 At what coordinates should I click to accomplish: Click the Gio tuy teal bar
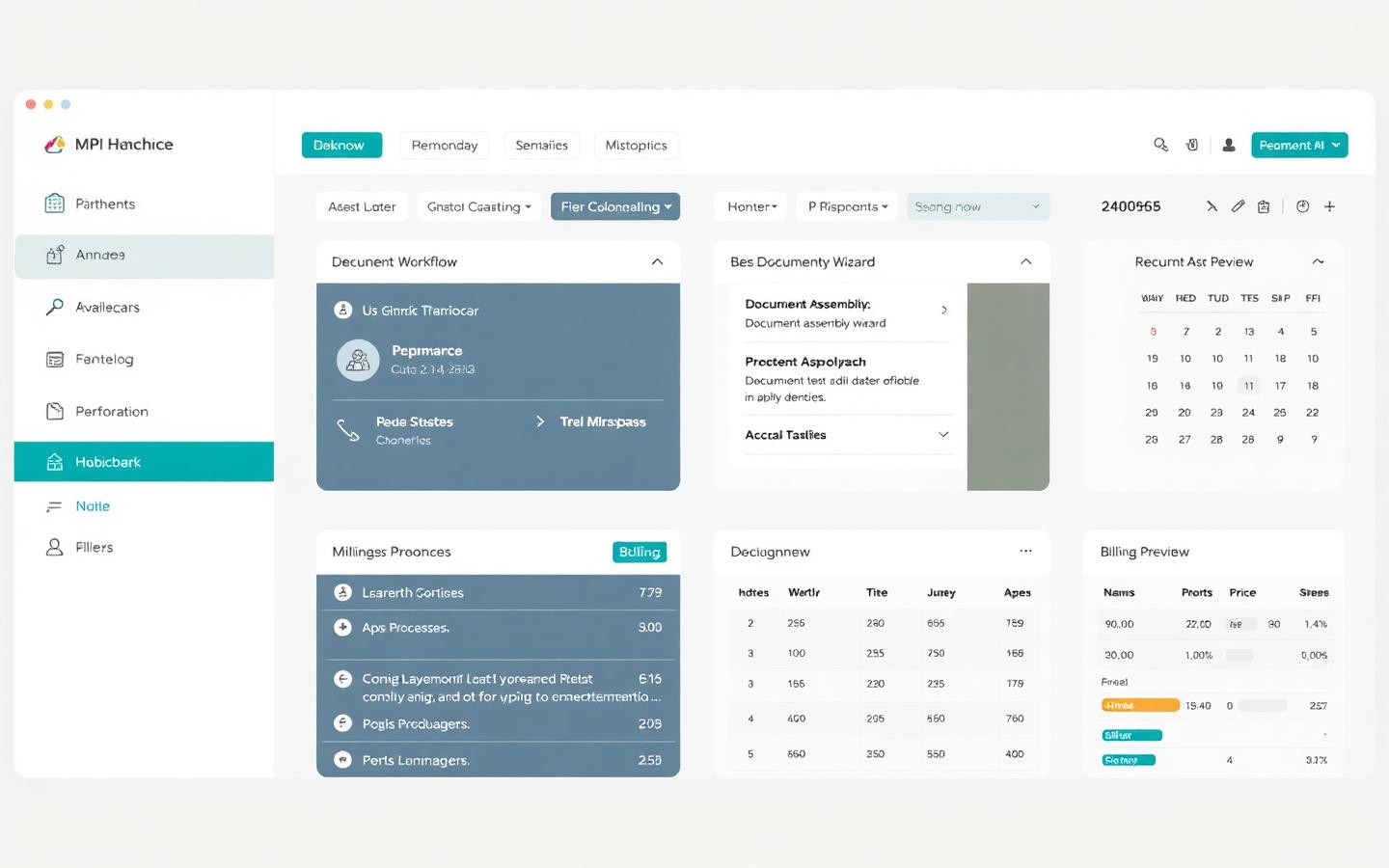tap(1129, 760)
